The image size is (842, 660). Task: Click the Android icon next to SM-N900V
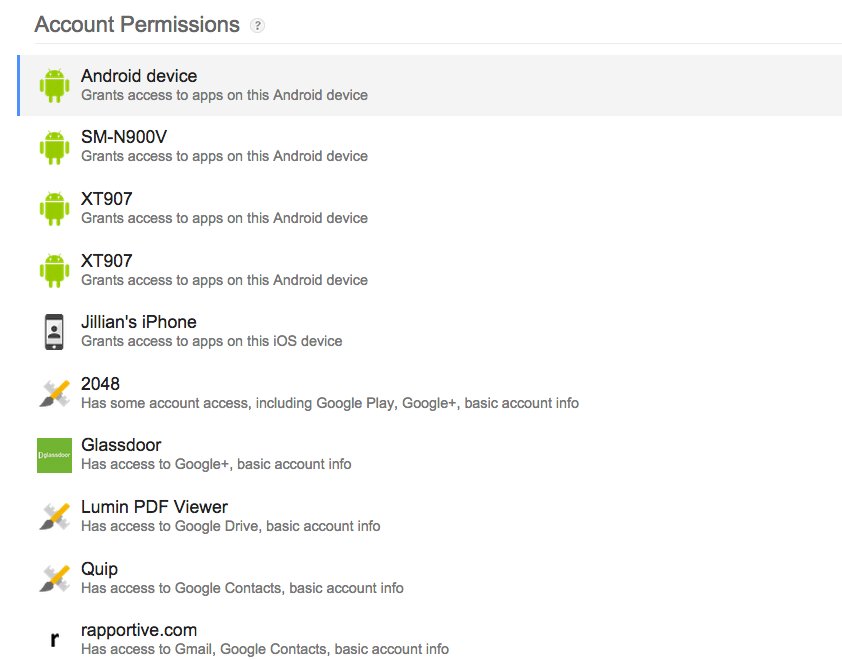click(x=54, y=147)
